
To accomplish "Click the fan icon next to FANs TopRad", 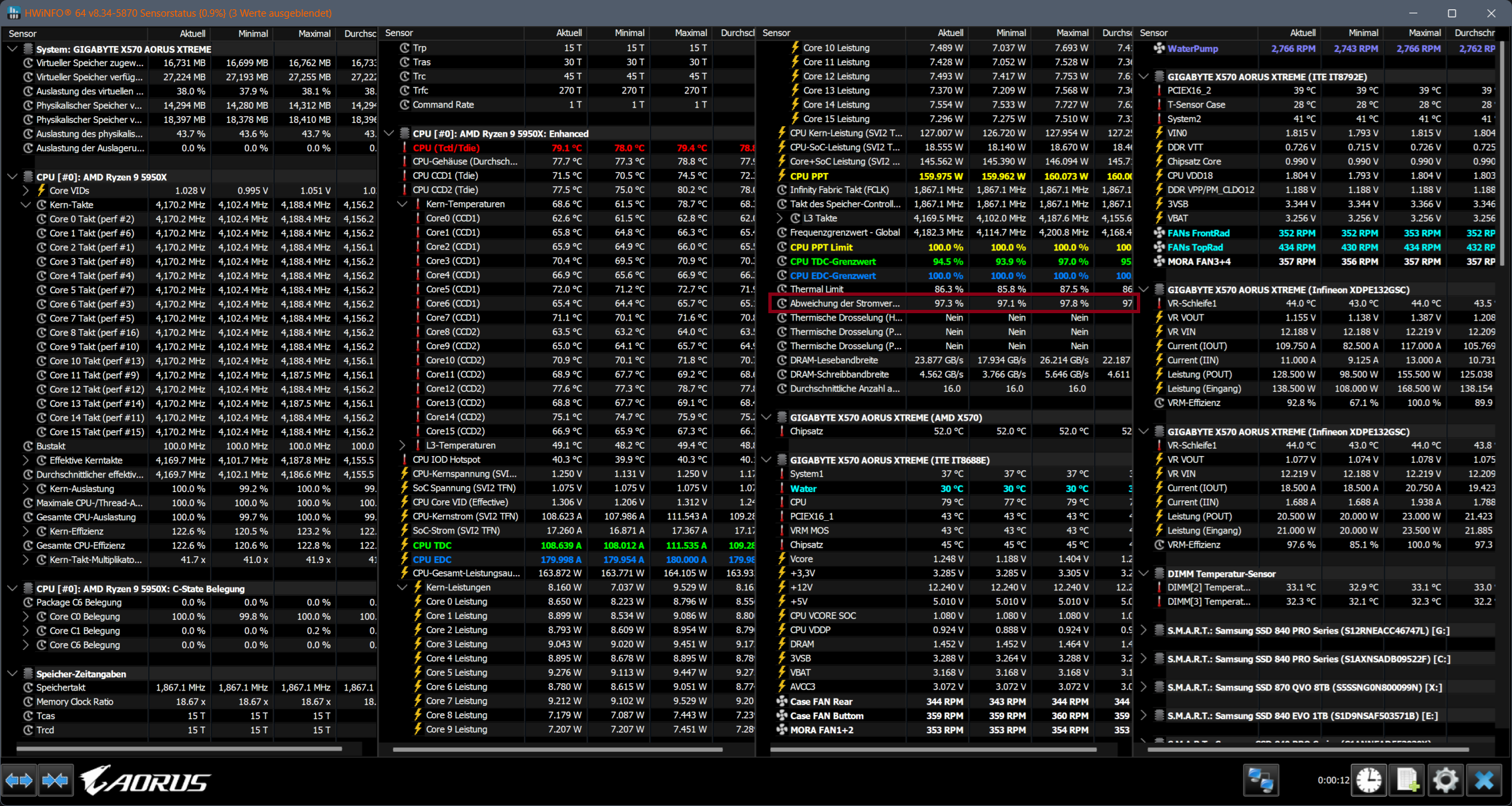I will pos(1160,247).
